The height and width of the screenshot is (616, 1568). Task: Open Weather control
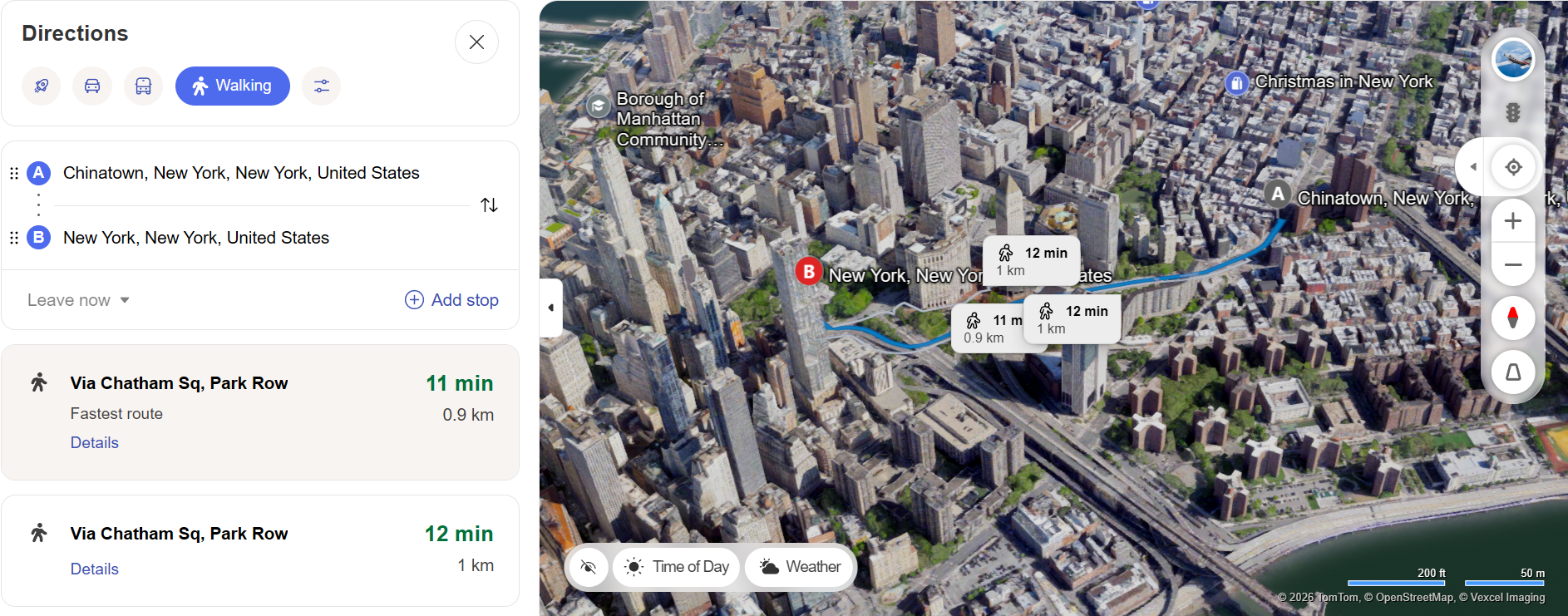click(800, 567)
